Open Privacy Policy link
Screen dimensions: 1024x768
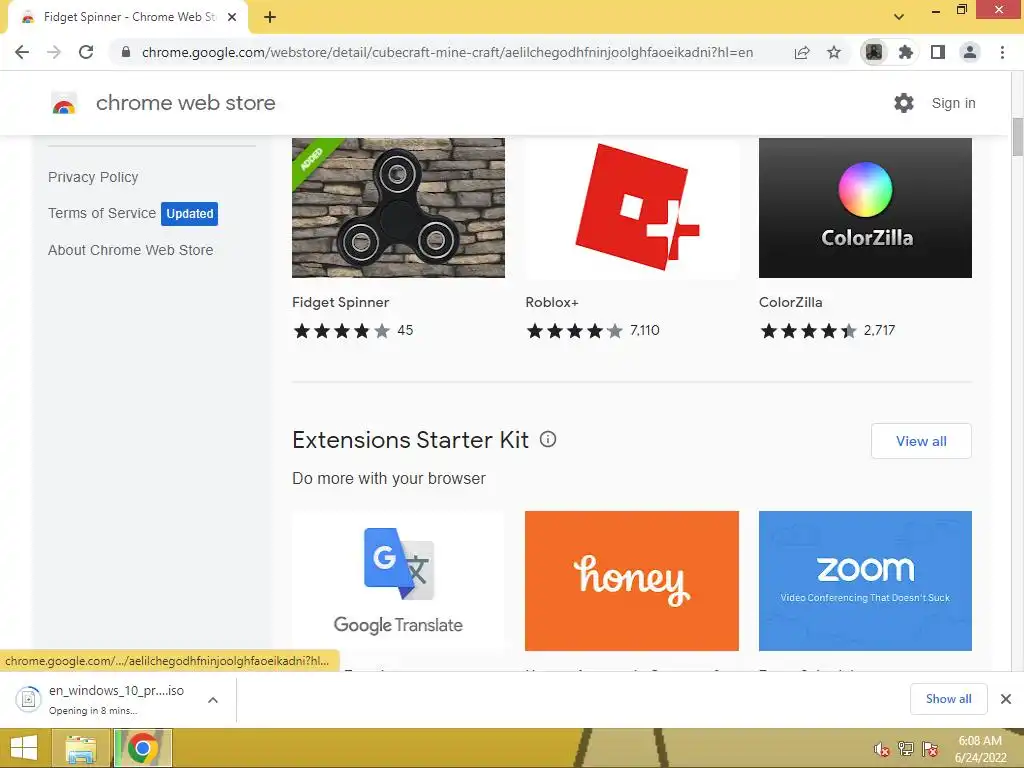(x=93, y=177)
